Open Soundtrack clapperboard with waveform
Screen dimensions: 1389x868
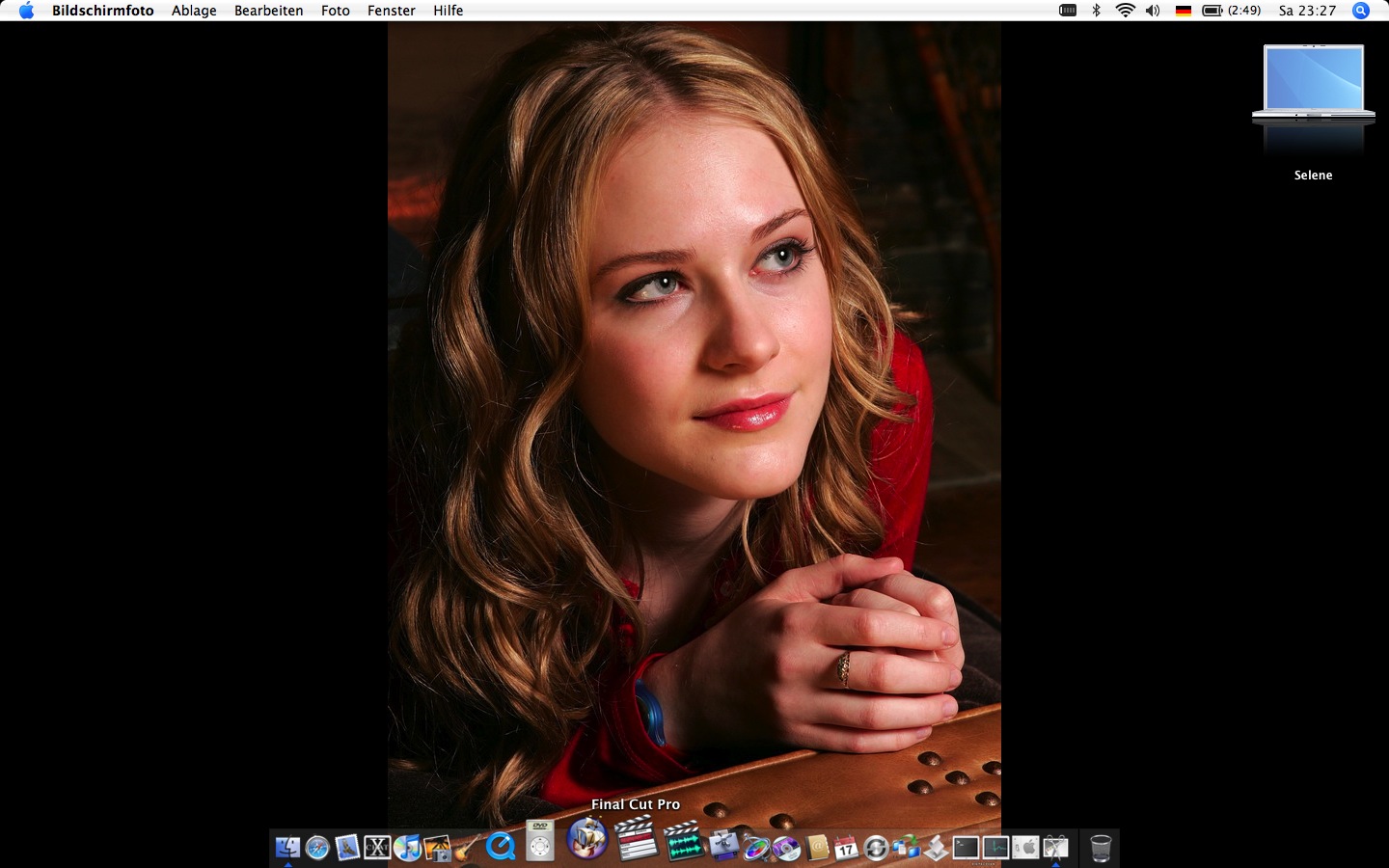[683, 840]
